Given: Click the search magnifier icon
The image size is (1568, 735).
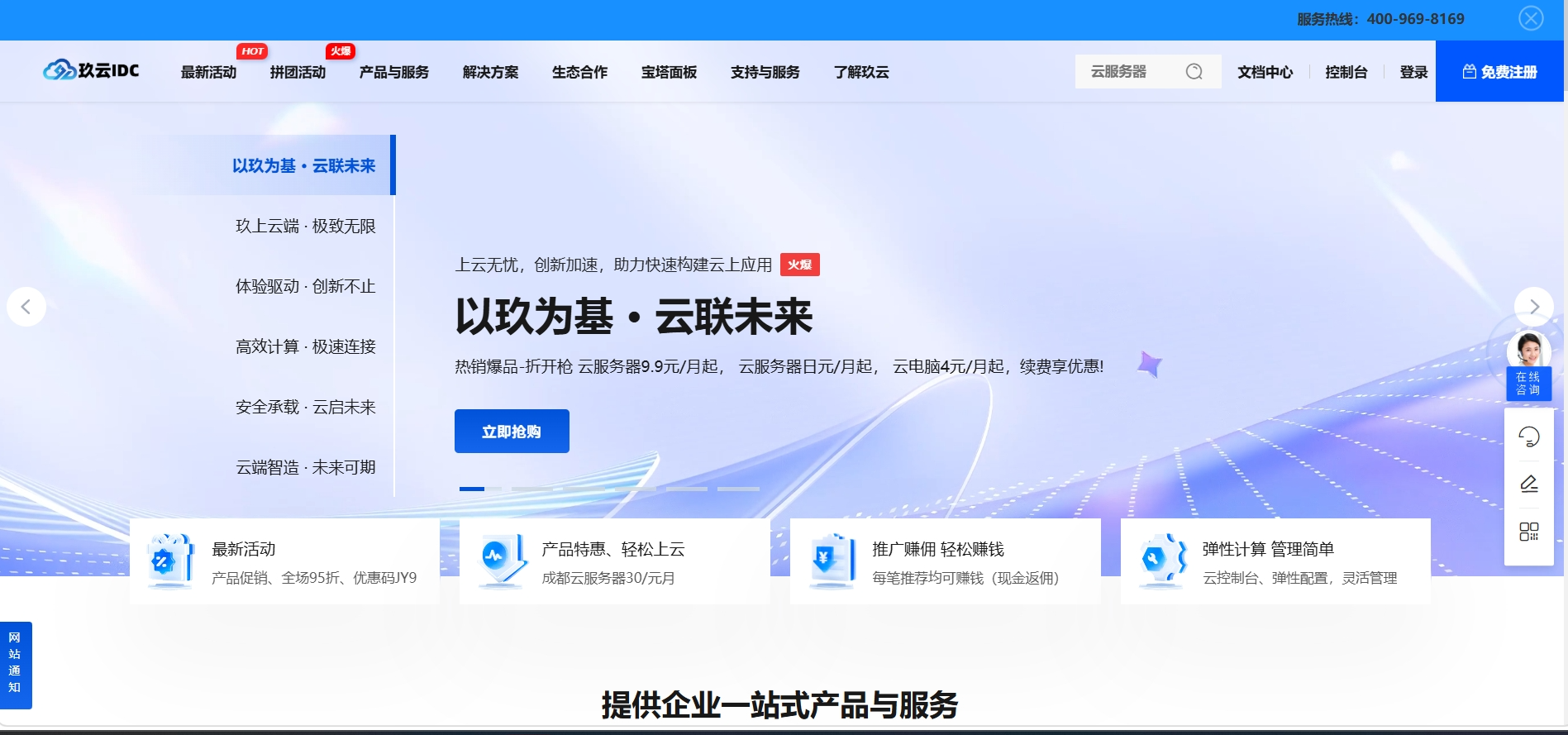Looking at the screenshot, I should [1194, 72].
